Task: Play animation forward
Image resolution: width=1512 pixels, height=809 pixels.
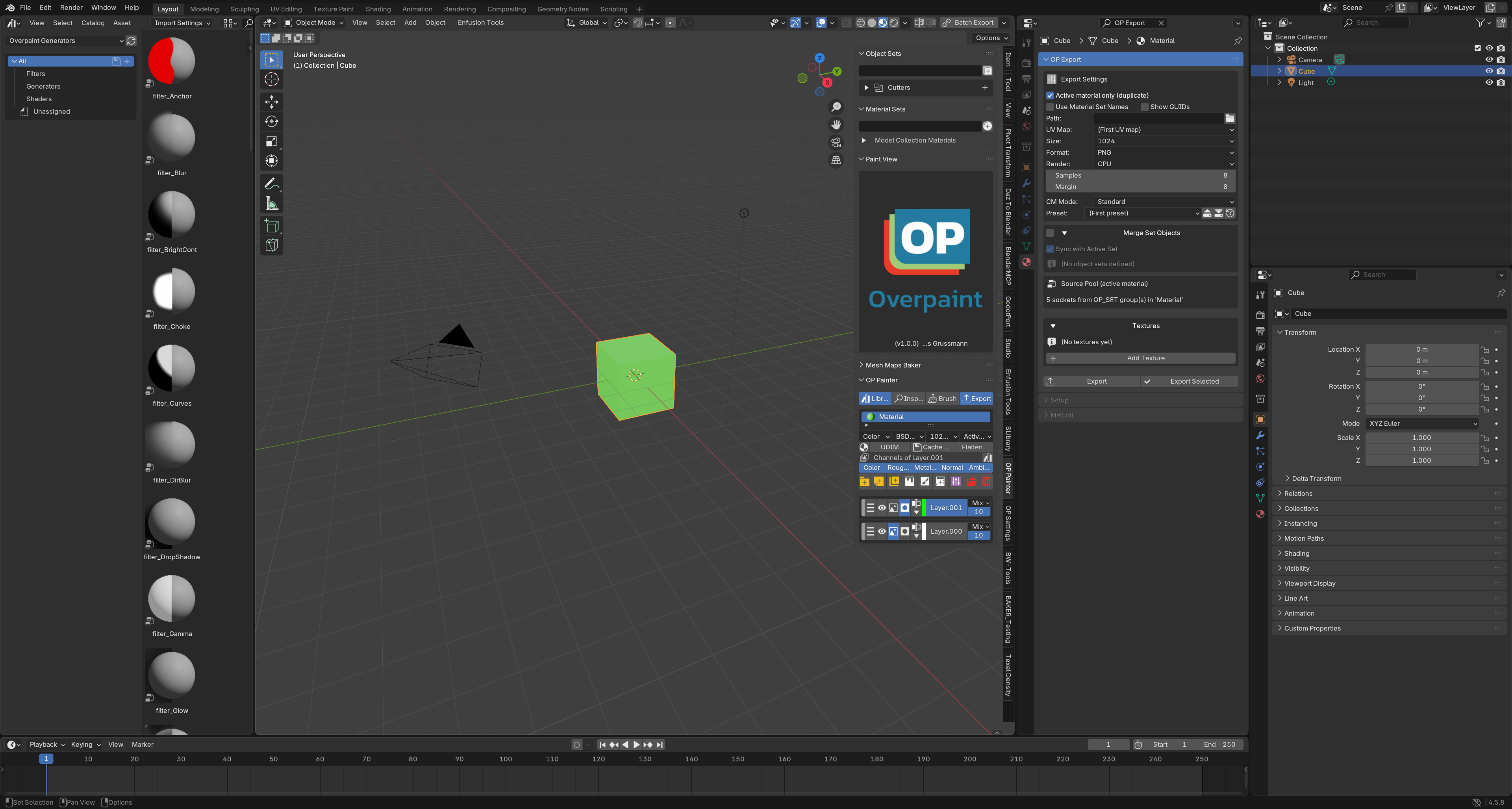Action: pyautogui.click(x=636, y=744)
